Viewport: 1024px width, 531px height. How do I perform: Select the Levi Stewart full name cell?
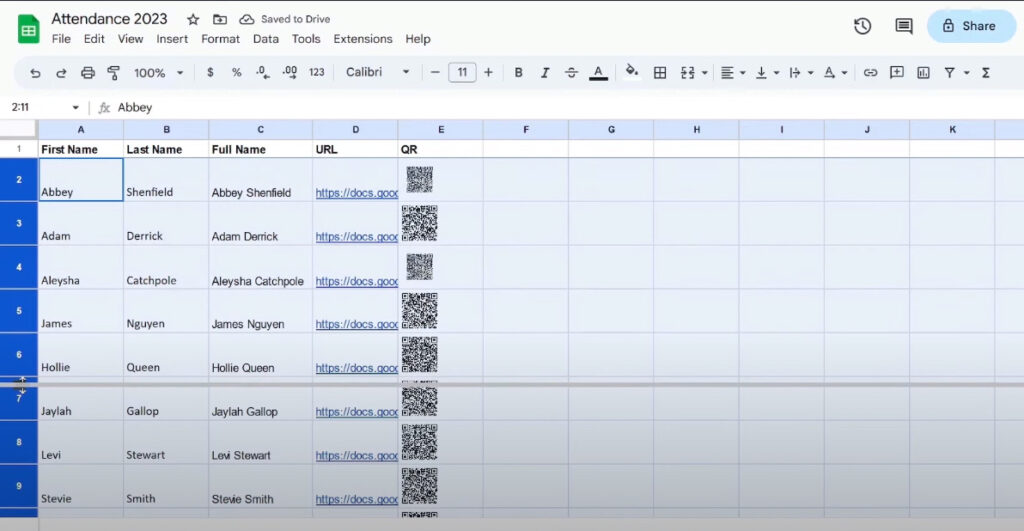click(x=261, y=442)
